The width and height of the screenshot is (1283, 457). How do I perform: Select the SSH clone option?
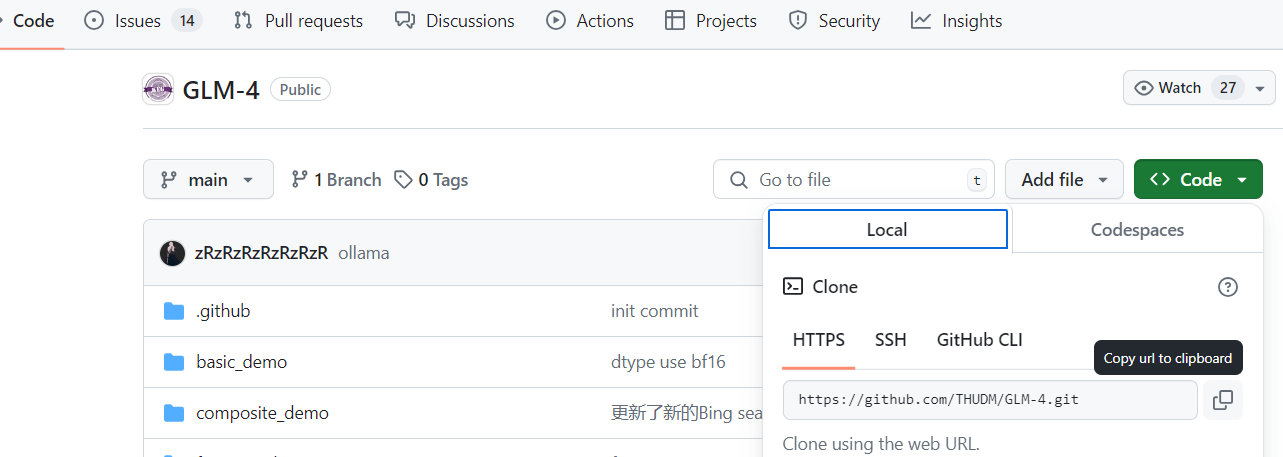891,340
